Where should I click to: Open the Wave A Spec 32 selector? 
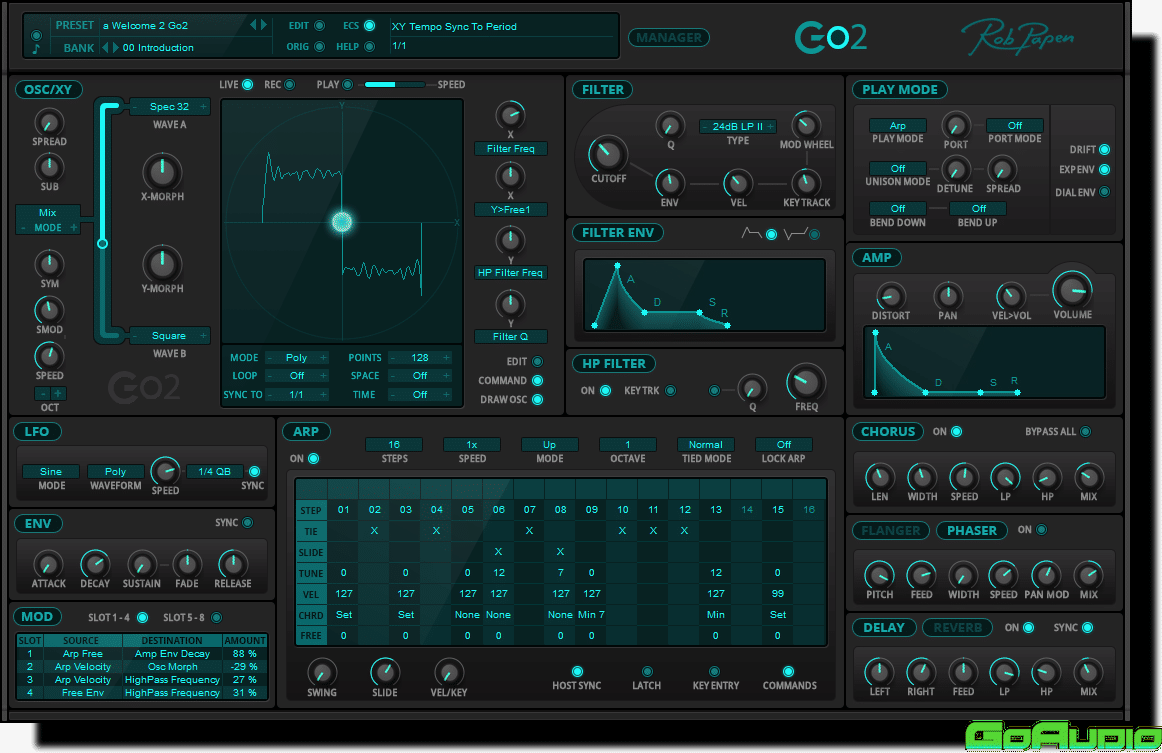pos(170,107)
